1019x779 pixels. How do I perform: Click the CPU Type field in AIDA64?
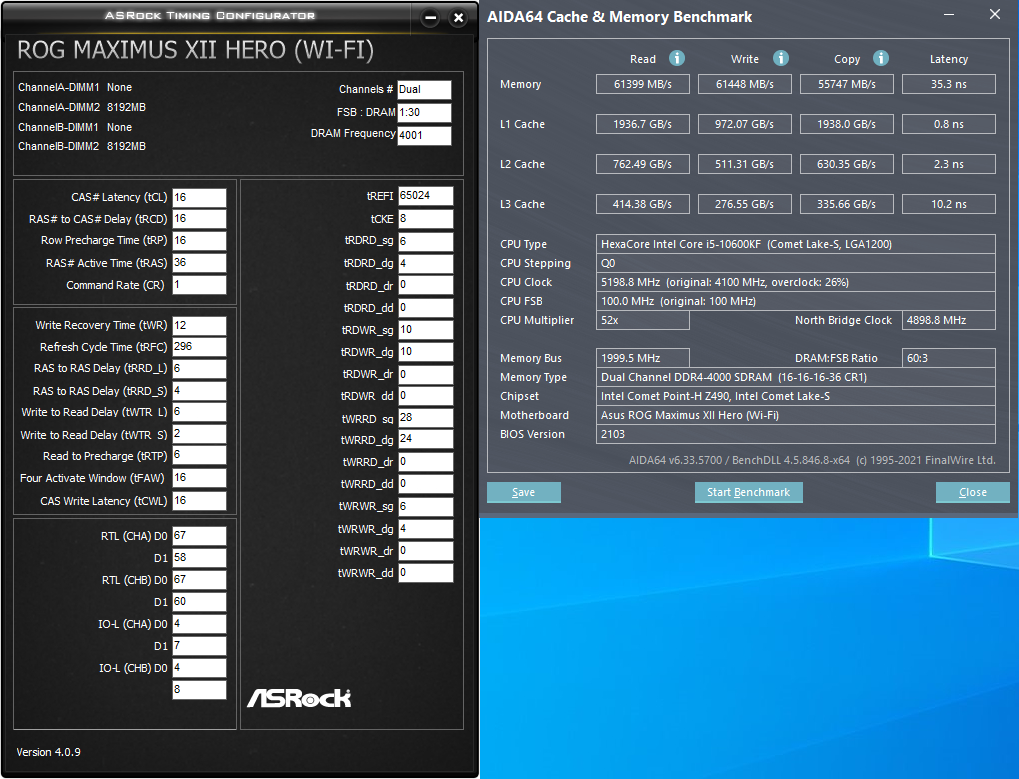coord(795,244)
